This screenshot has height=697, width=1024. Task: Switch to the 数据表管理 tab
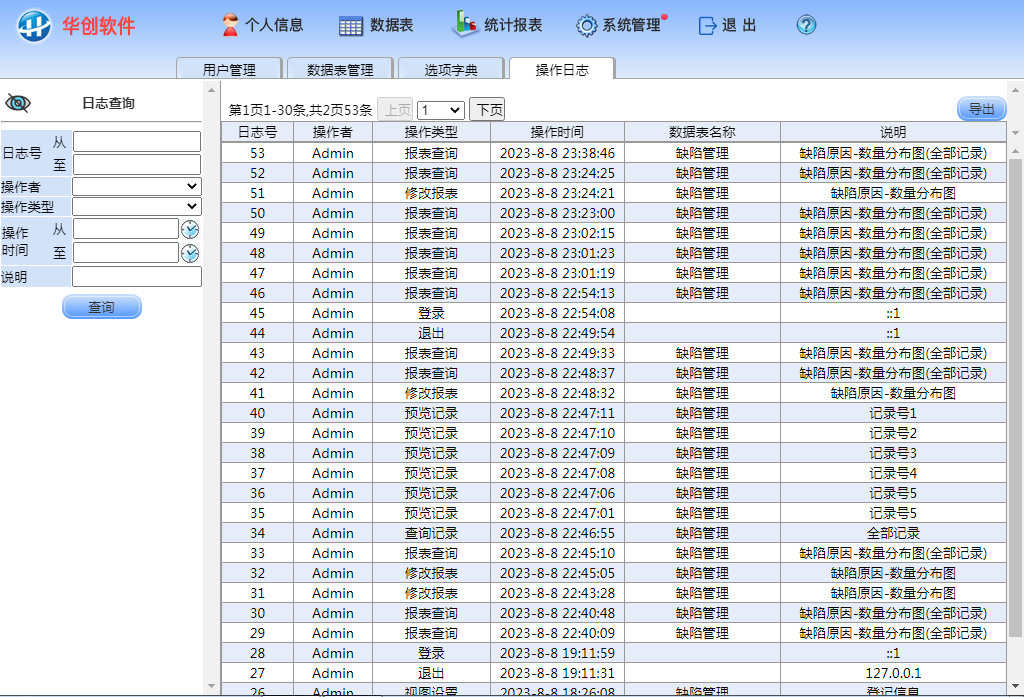(x=340, y=70)
